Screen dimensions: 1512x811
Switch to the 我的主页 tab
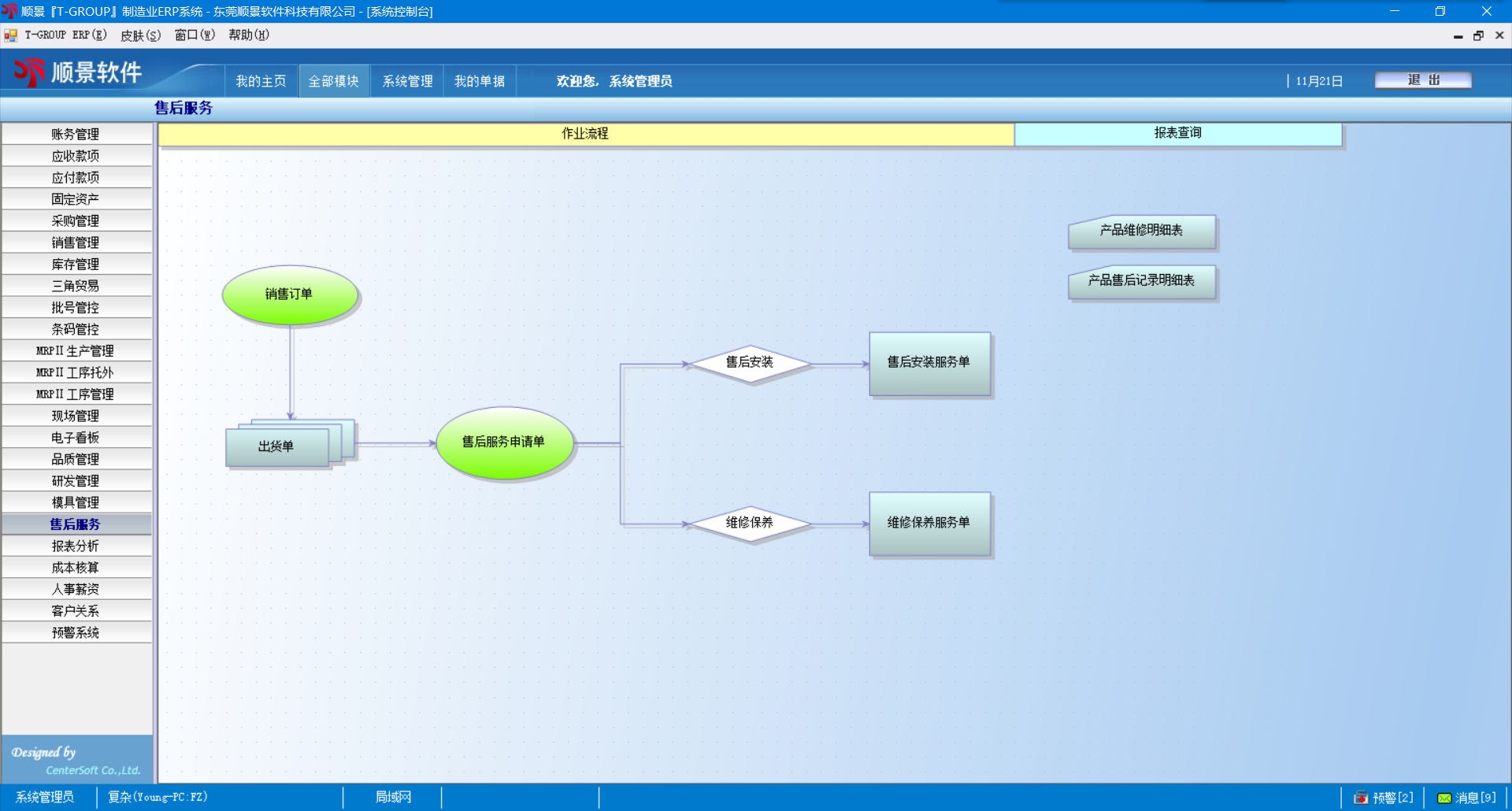pyautogui.click(x=261, y=81)
